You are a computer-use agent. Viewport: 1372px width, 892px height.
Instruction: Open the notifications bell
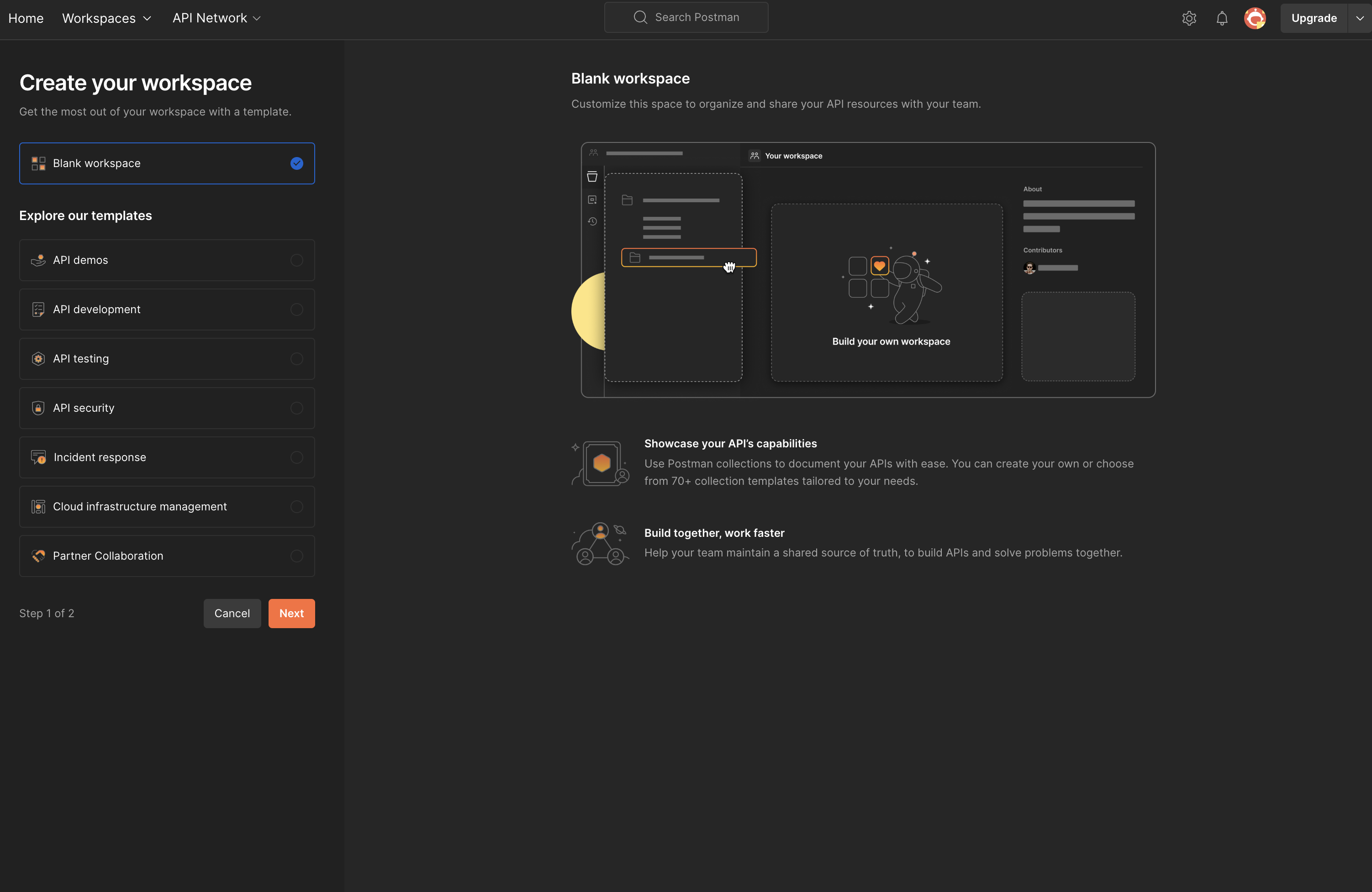1222,18
